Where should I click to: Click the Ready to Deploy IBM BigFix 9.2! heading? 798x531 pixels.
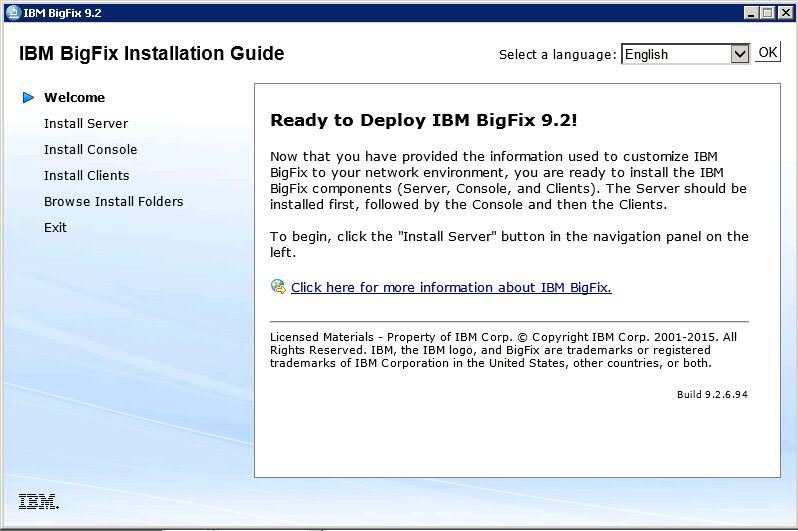423,120
